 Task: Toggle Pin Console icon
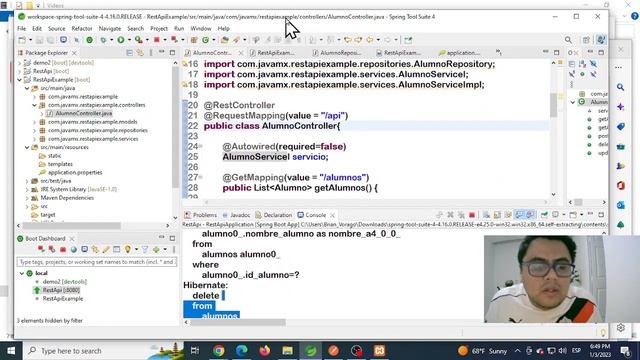click(x=544, y=215)
